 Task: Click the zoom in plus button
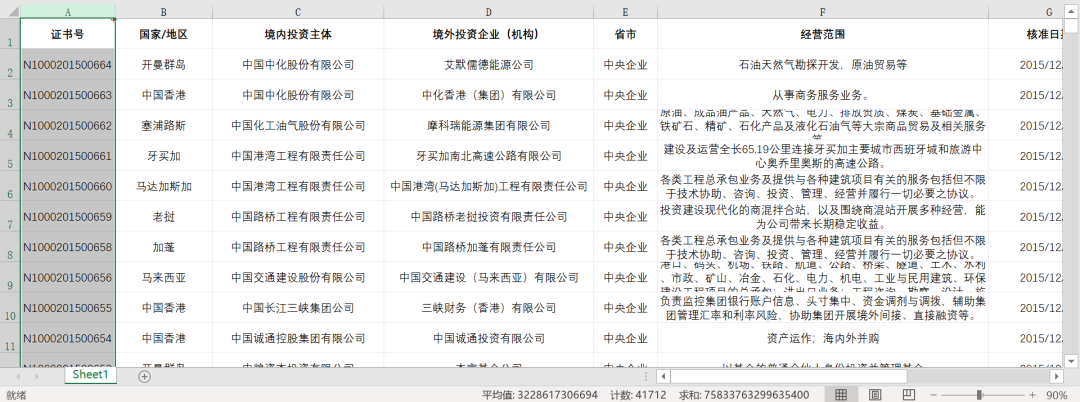1032,395
